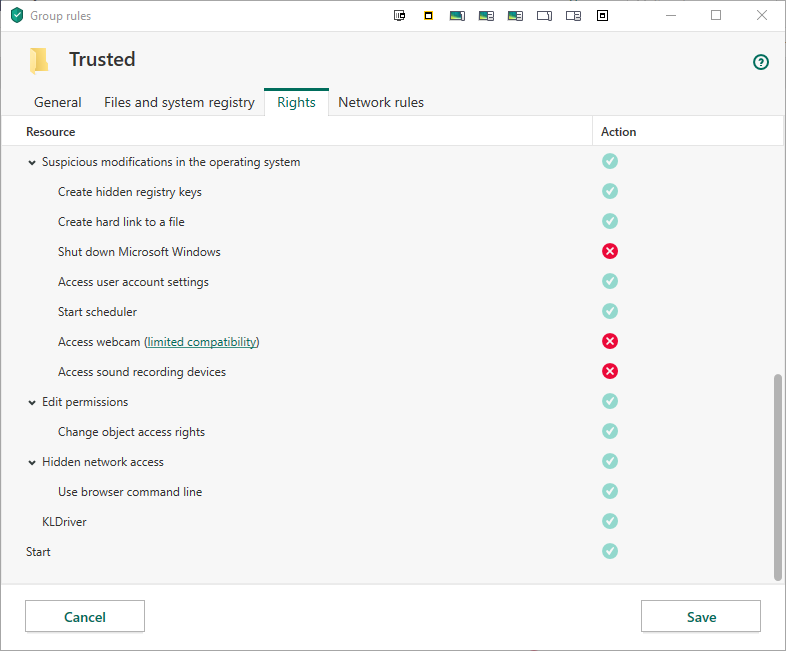Click block icon for Shut down Microsoft Windows

610,251
